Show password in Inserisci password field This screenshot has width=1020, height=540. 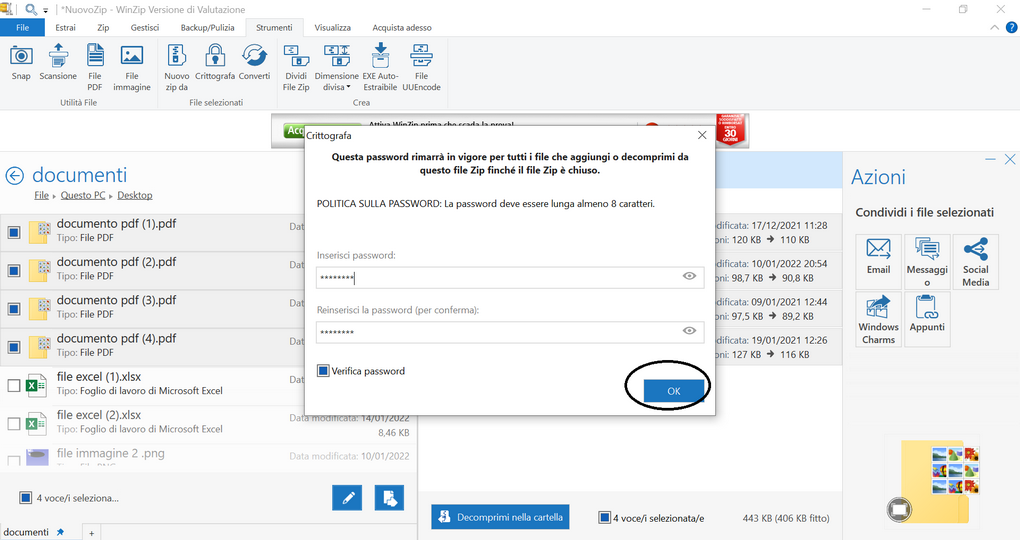[x=689, y=277]
